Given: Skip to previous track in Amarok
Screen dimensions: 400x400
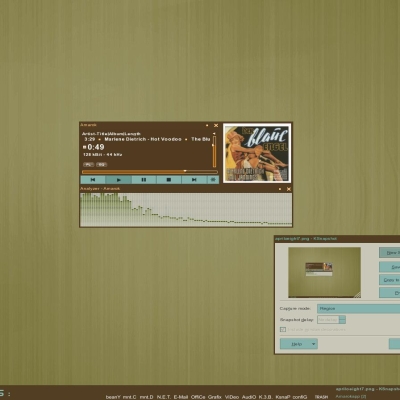Looking at the screenshot, I should tap(93, 180).
